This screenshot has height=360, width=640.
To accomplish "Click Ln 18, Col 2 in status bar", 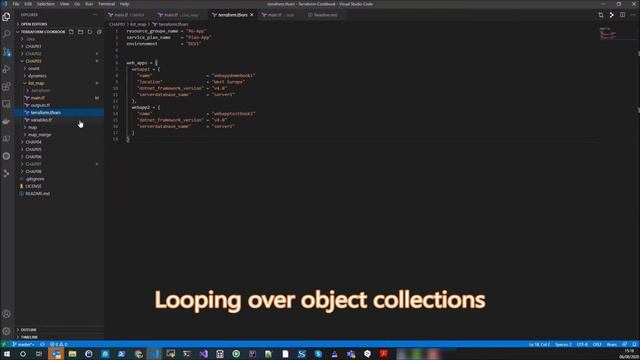I will 539,344.
